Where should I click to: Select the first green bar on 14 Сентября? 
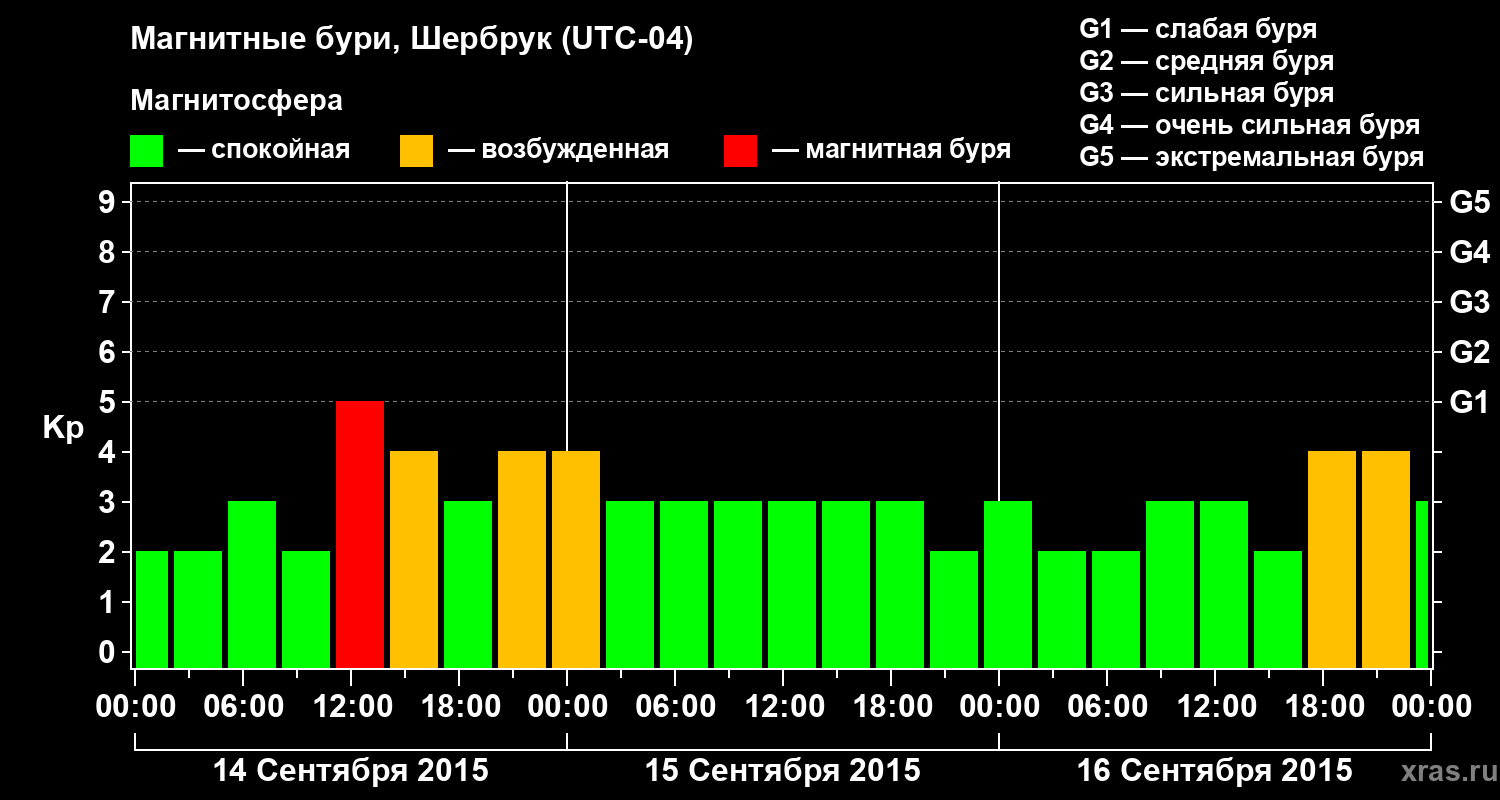(x=152, y=609)
